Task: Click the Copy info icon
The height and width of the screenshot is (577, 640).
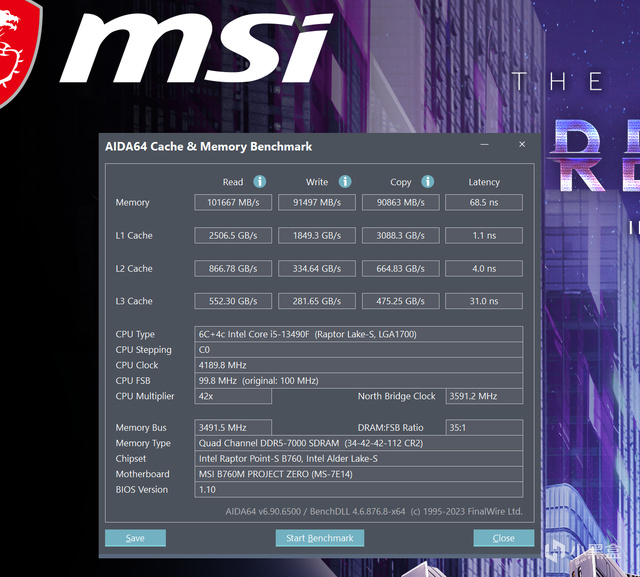Action: [x=428, y=182]
